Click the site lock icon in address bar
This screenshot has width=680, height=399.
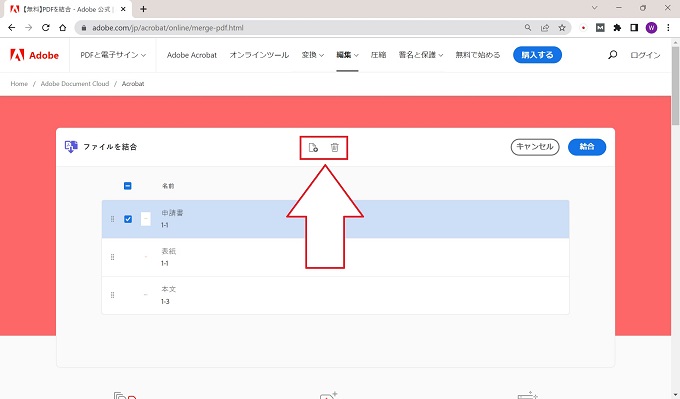click(84, 28)
